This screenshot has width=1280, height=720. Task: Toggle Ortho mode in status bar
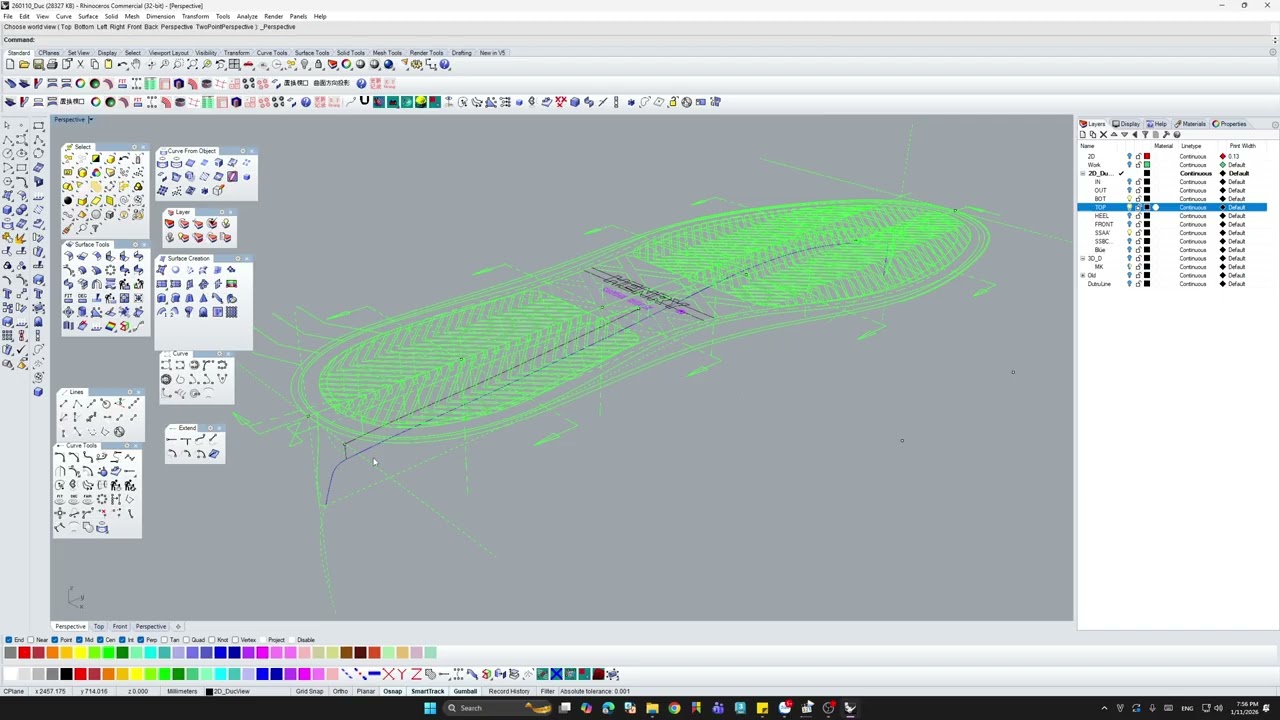[x=341, y=692]
